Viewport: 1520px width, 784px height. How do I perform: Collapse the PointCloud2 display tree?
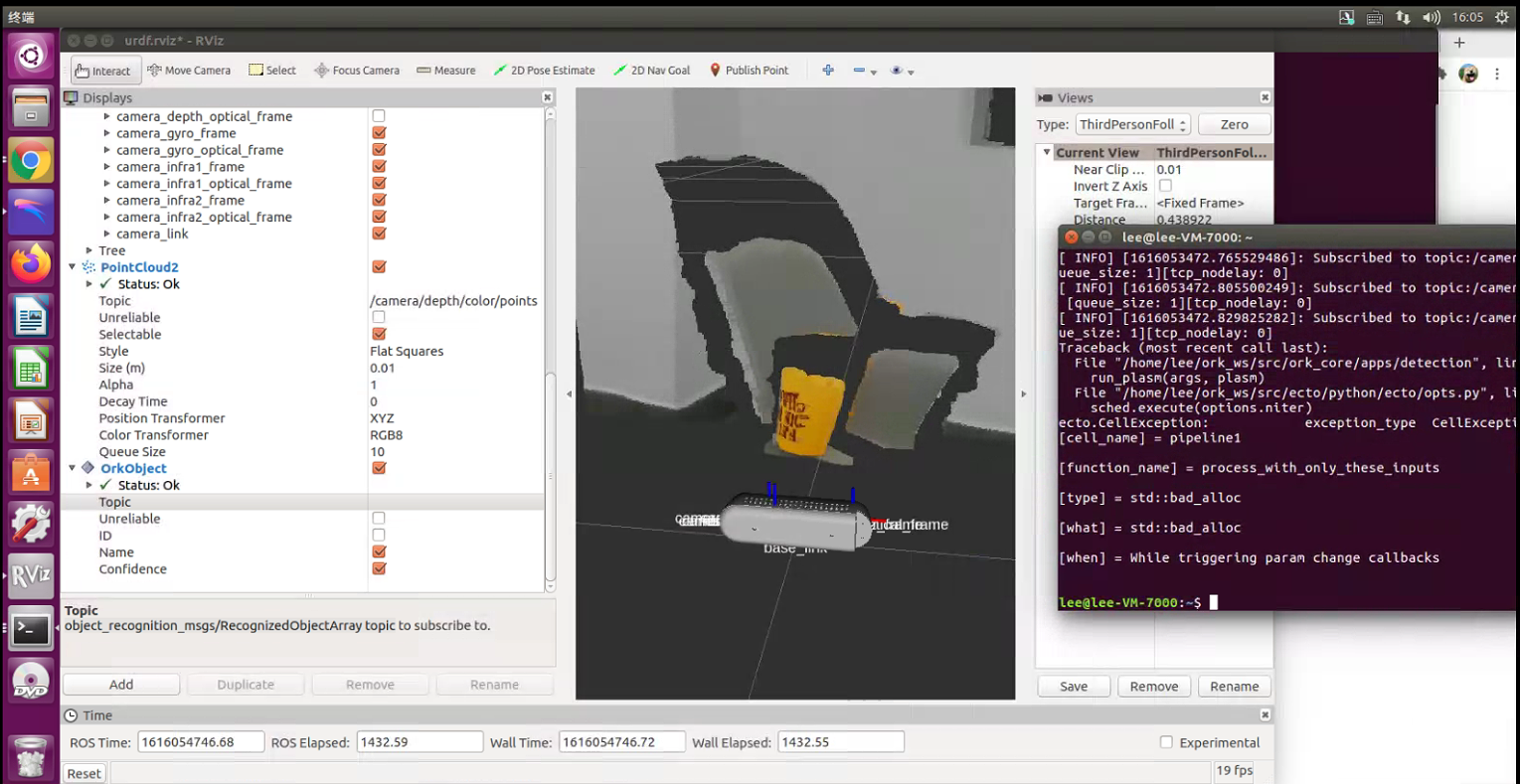[x=73, y=267]
